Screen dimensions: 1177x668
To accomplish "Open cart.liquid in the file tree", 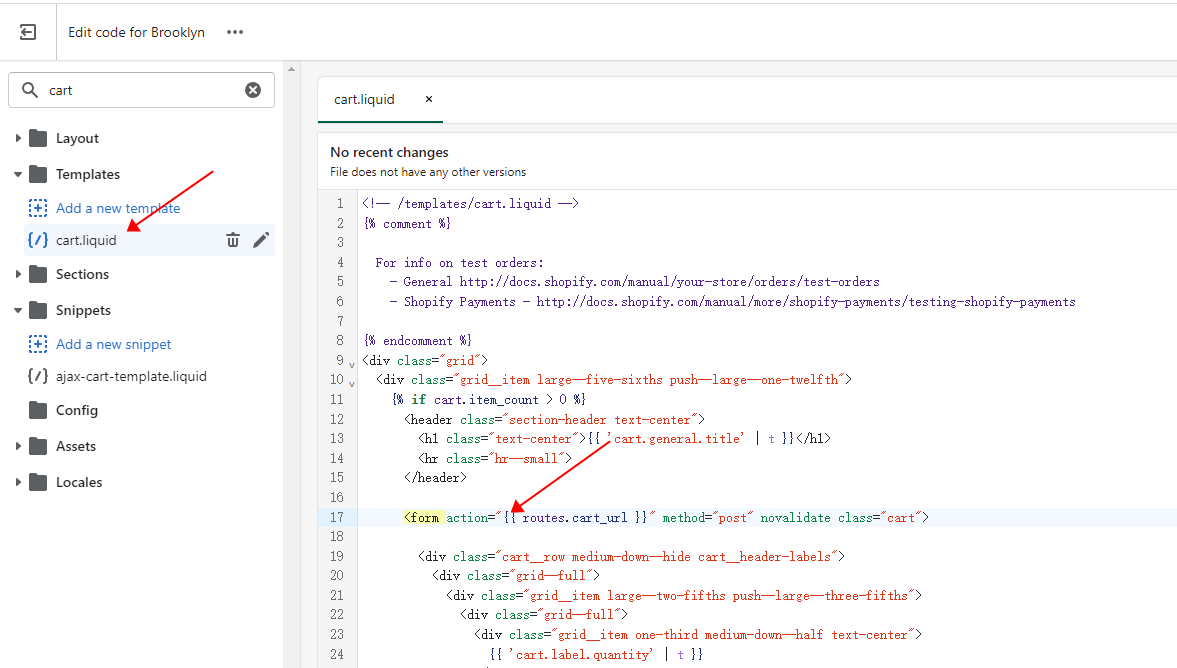I will [86, 240].
